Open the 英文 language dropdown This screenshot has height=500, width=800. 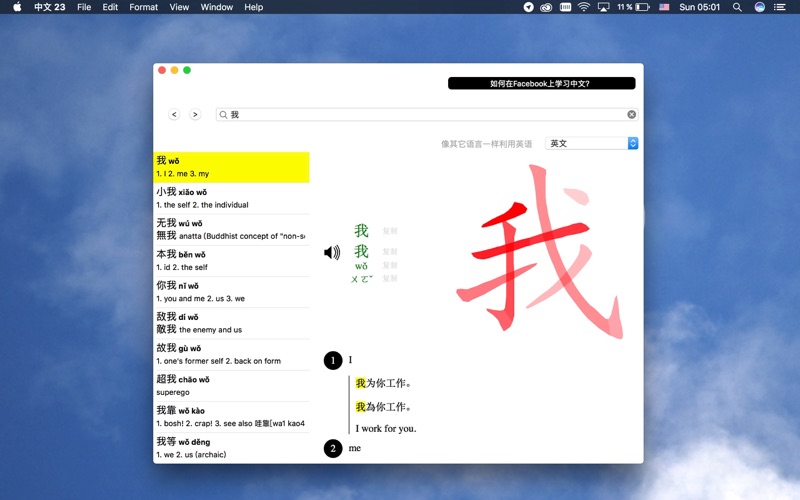[x=591, y=143]
